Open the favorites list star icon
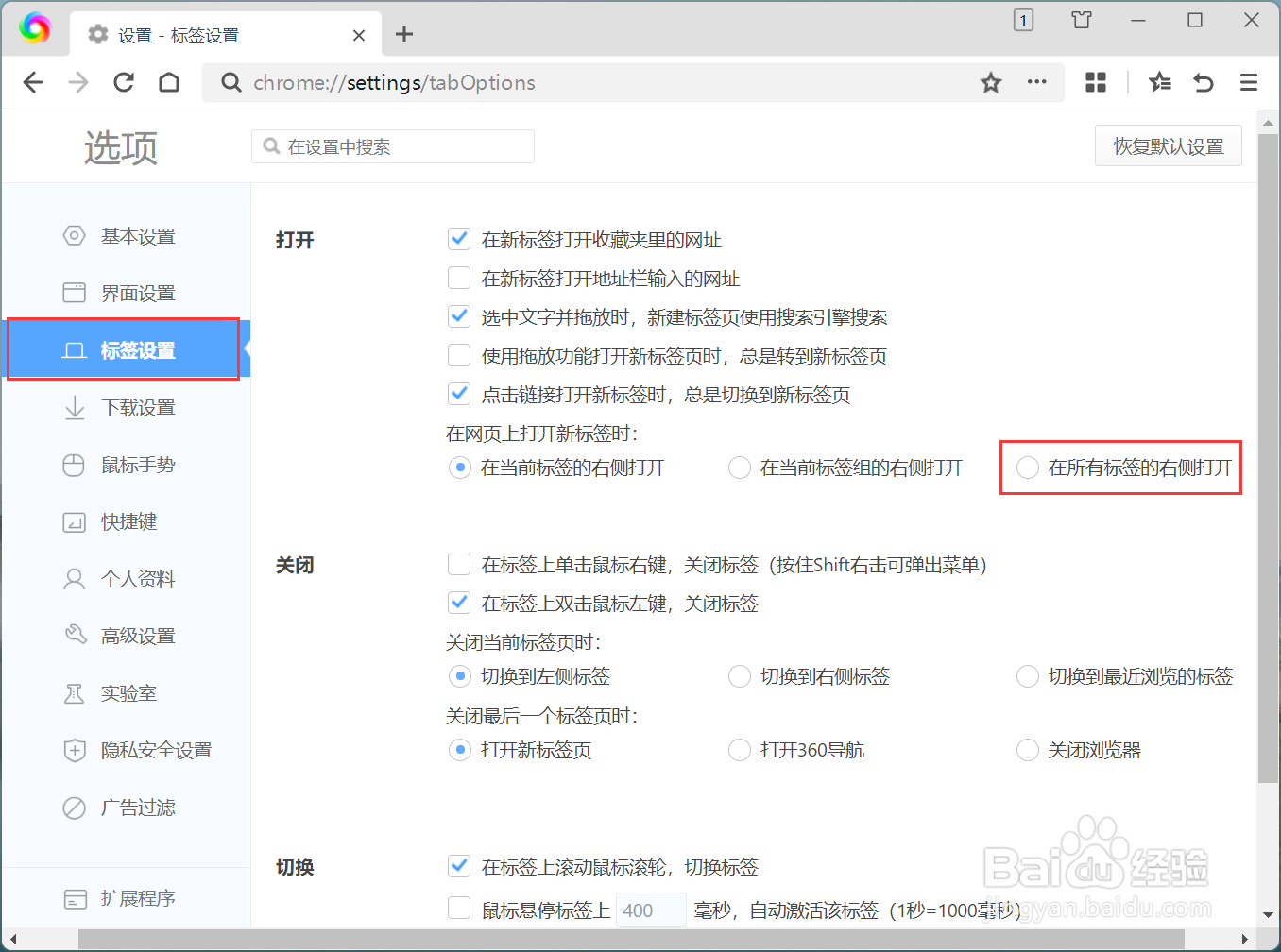1281x952 pixels. coord(1159,83)
